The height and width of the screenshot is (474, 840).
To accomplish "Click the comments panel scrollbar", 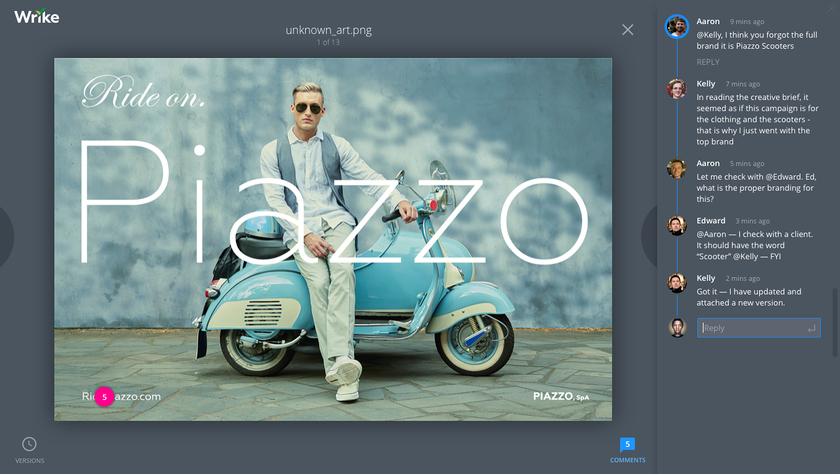I will point(836,320).
